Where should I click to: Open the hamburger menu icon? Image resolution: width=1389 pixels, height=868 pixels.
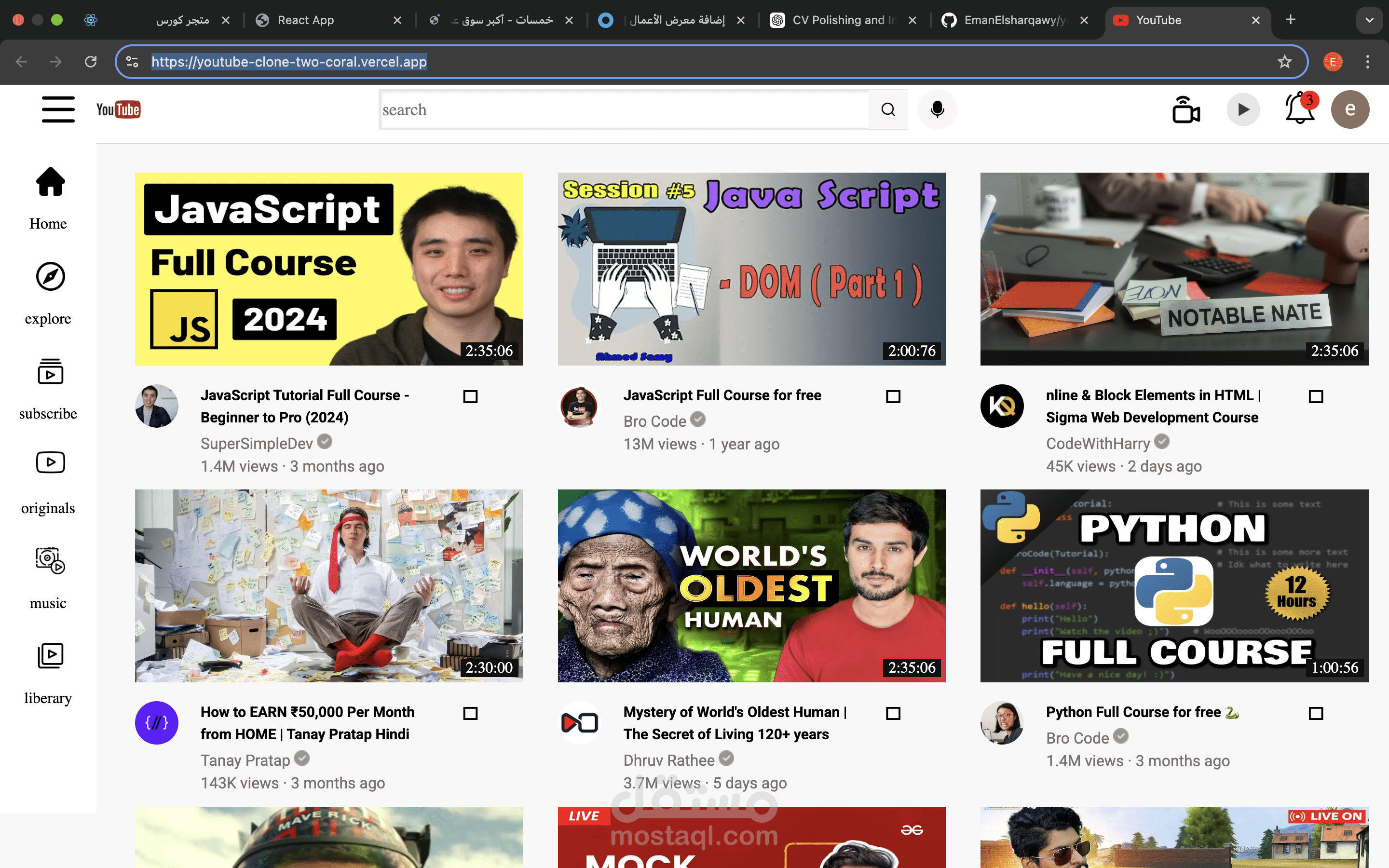(x=58, y=109)
